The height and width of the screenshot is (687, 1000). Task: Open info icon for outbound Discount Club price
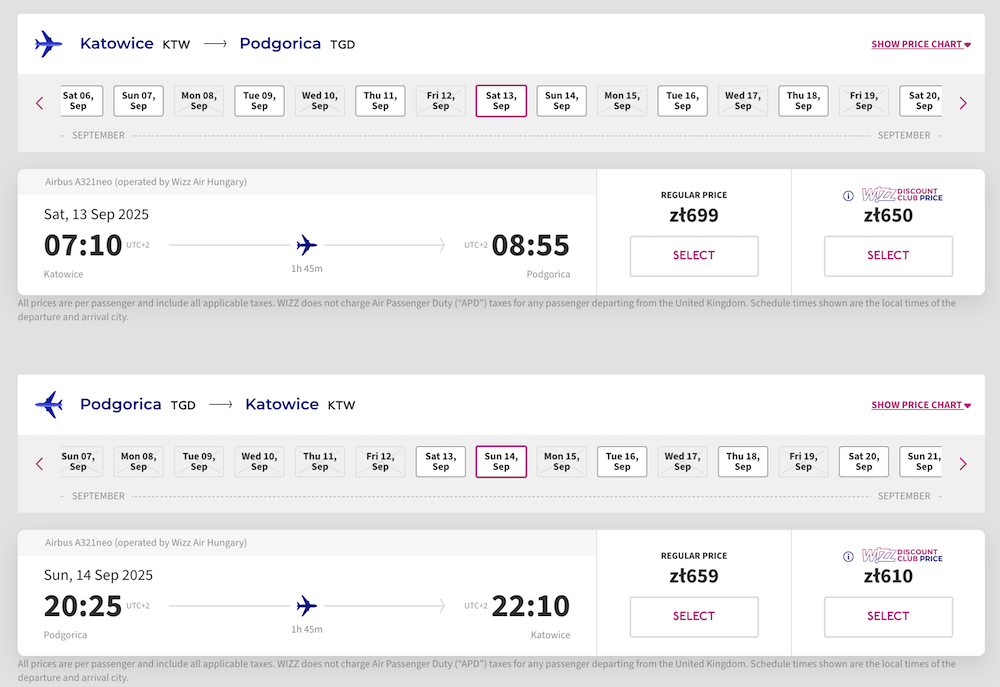pos(848,196)
